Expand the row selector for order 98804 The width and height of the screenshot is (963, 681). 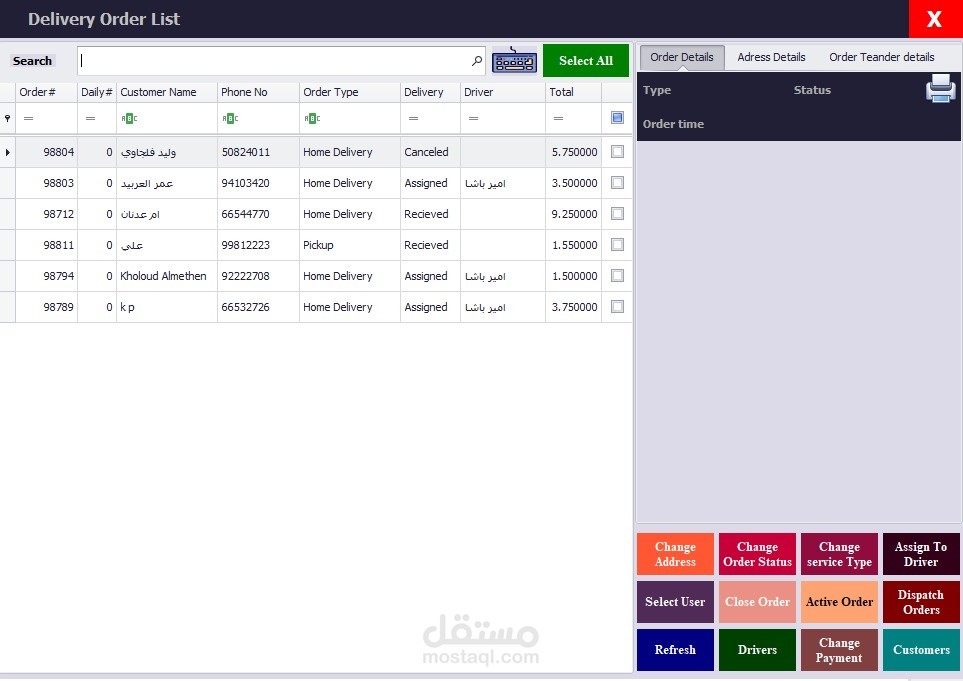point(7,152)
